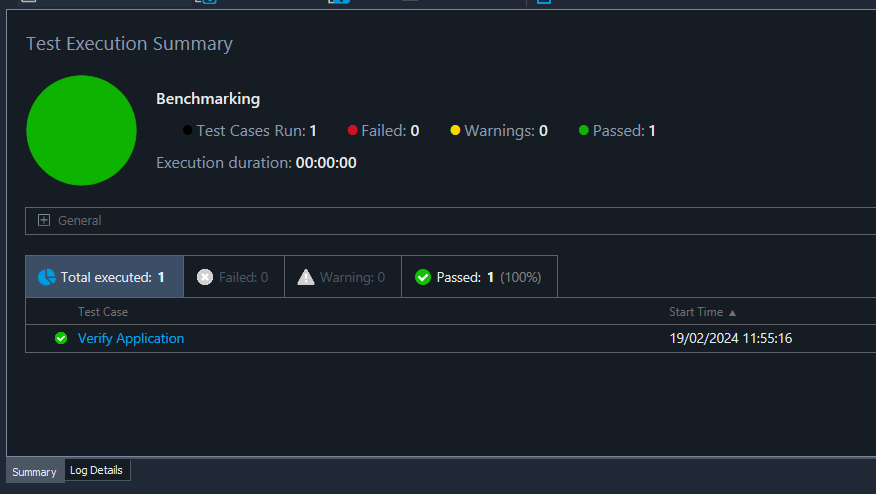The width and height of the screenshot is (876, 494).
Task: Select the Warning: 0 filter tab
Action: [x=342, y=277]
